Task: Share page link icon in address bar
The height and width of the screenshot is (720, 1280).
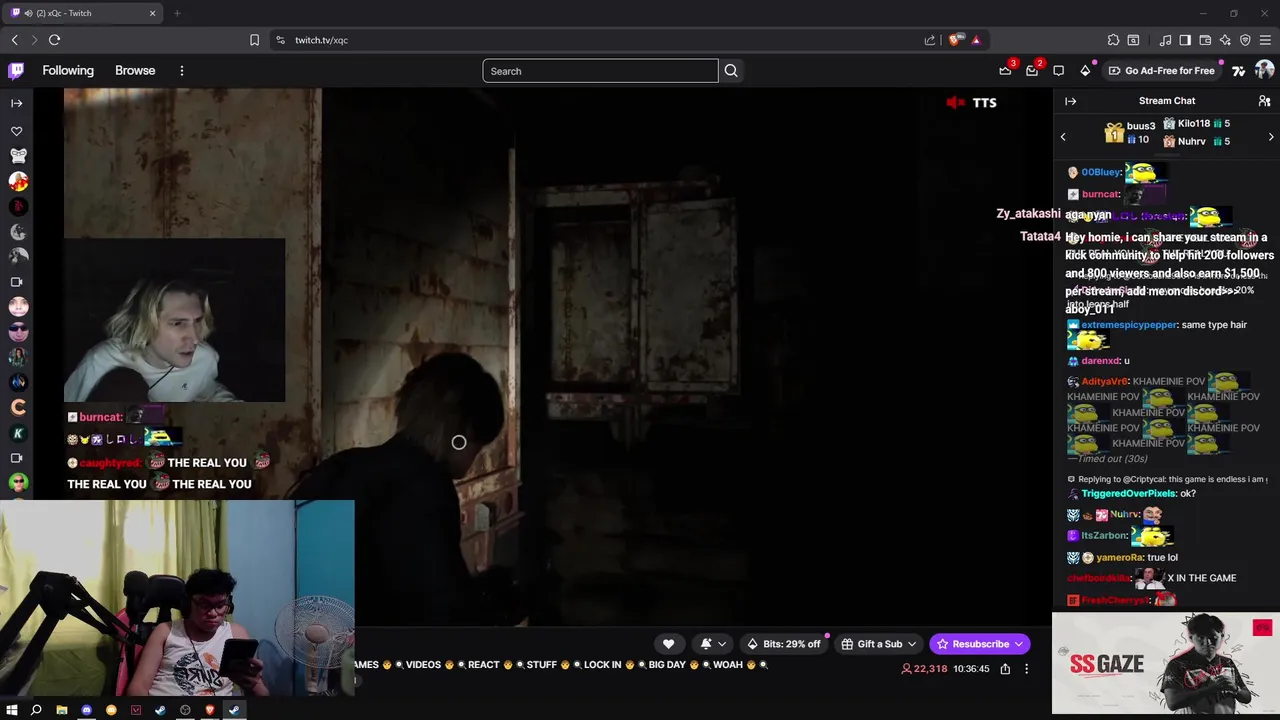Action: pos(930,40)
